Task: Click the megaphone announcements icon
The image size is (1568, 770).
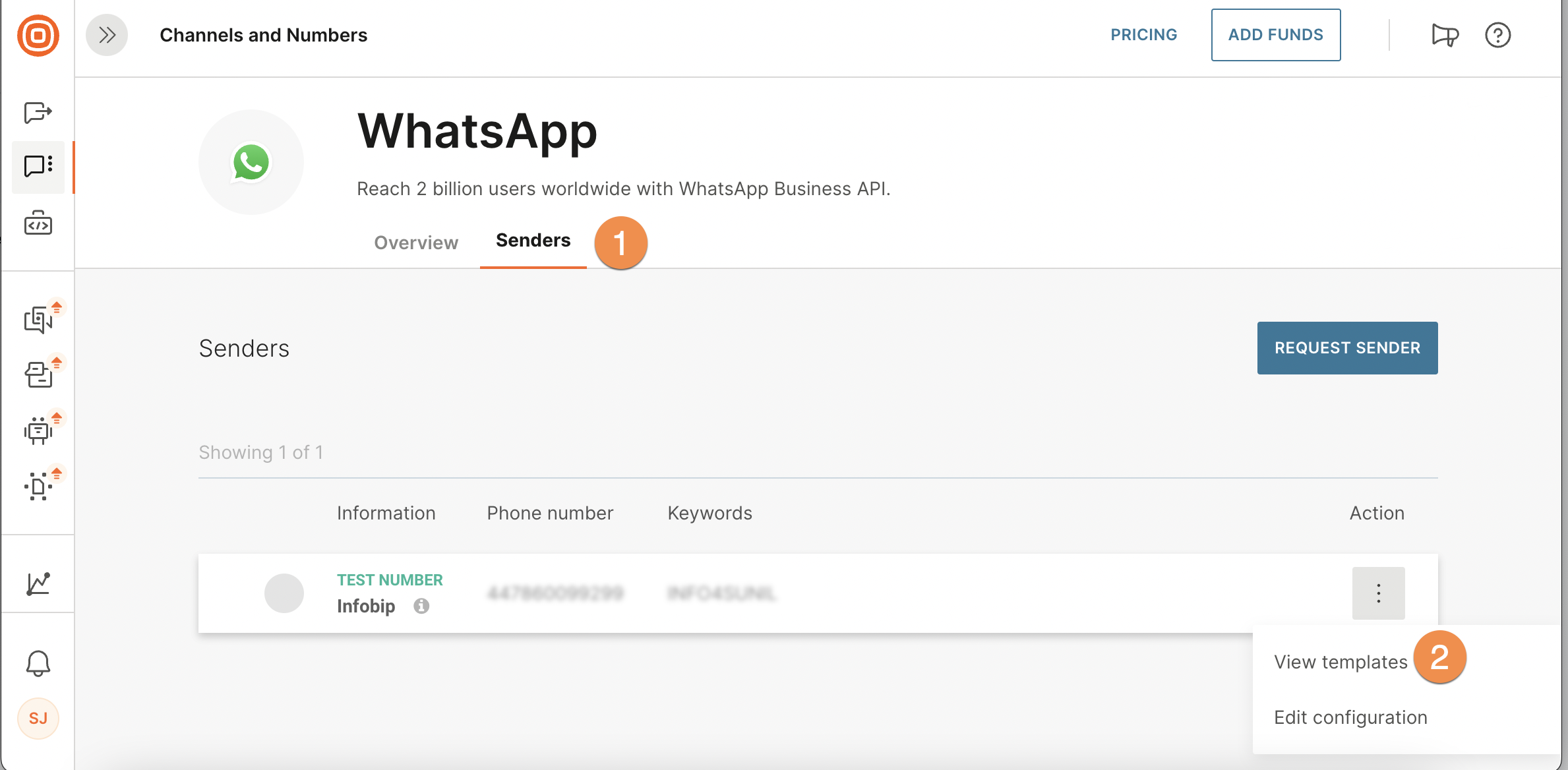Action: point(1445,35)
